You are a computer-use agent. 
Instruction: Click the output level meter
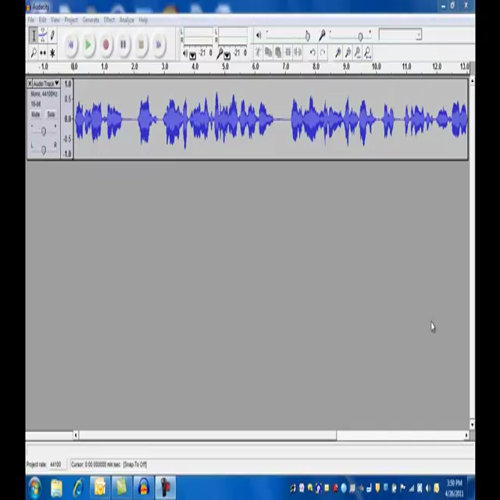coord(198,36)
